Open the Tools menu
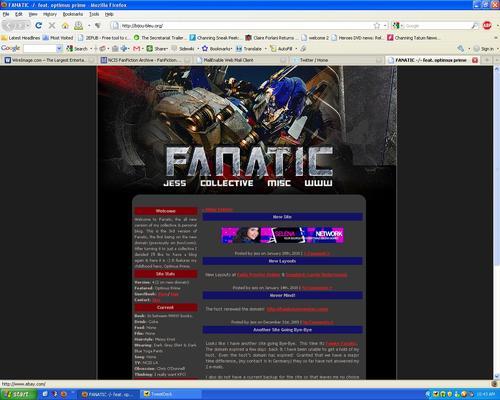 tap(94, 14)
